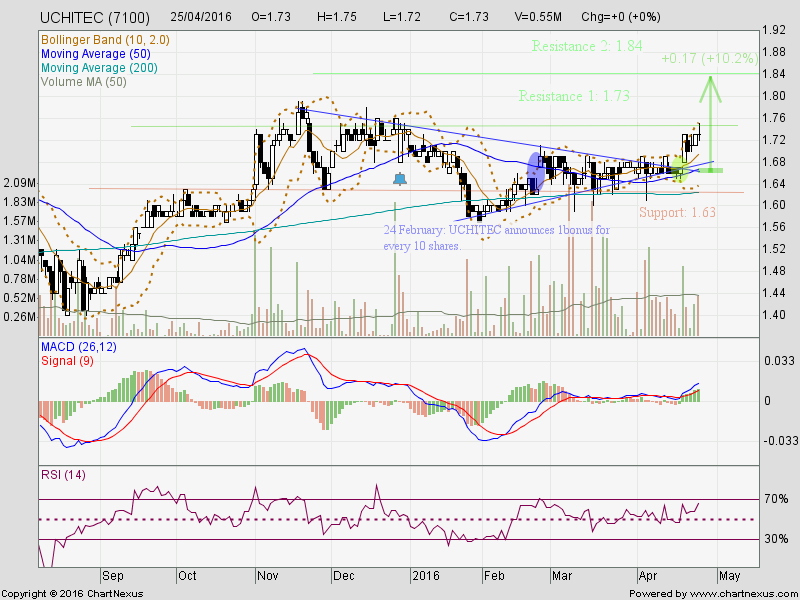The height and width of the screenshot is (600, 800).
Task: Click the Volume MA (50) legend label
Action: pos(84,82)
